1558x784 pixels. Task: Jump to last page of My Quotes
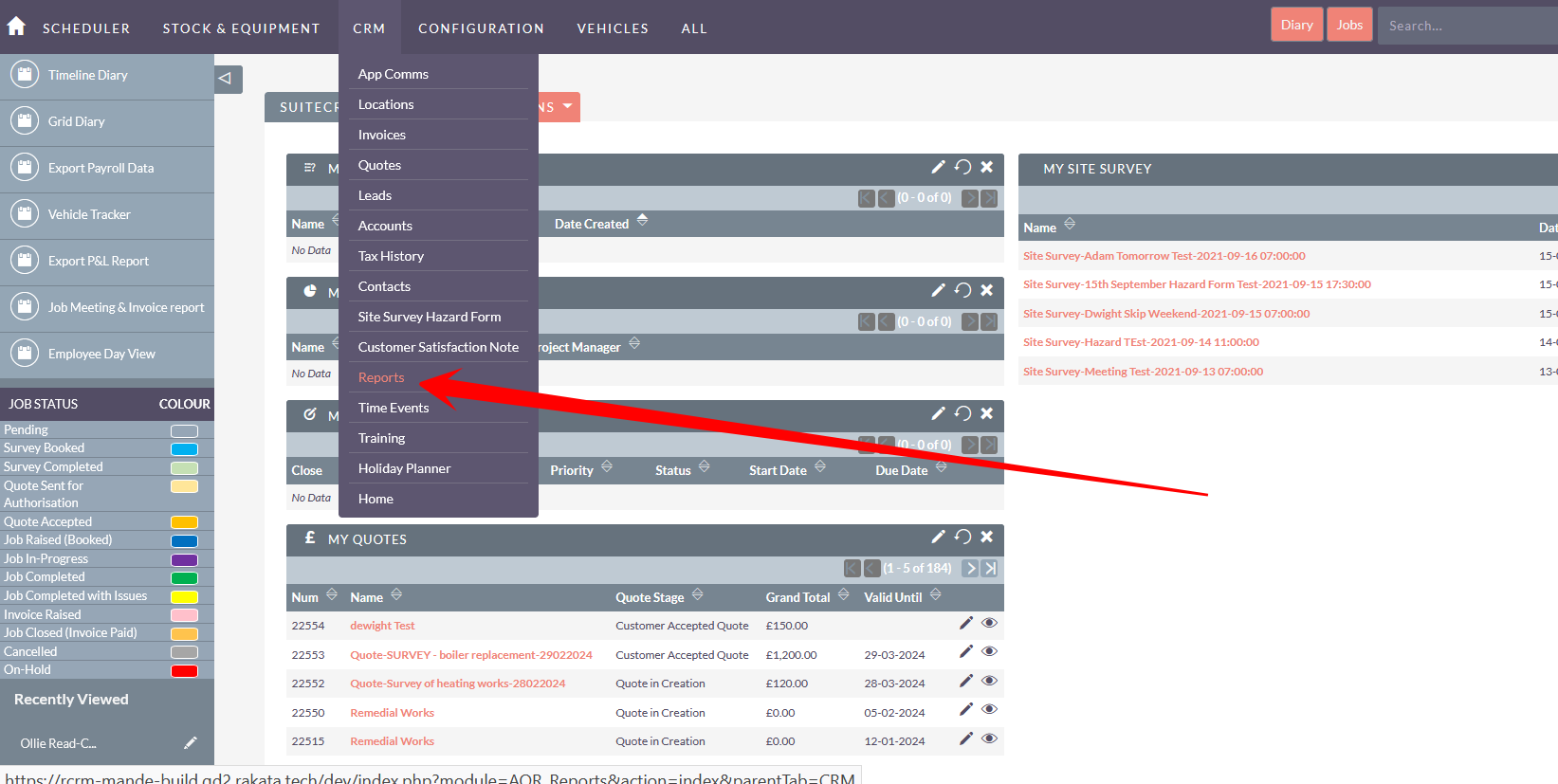[x=990, y=568]
